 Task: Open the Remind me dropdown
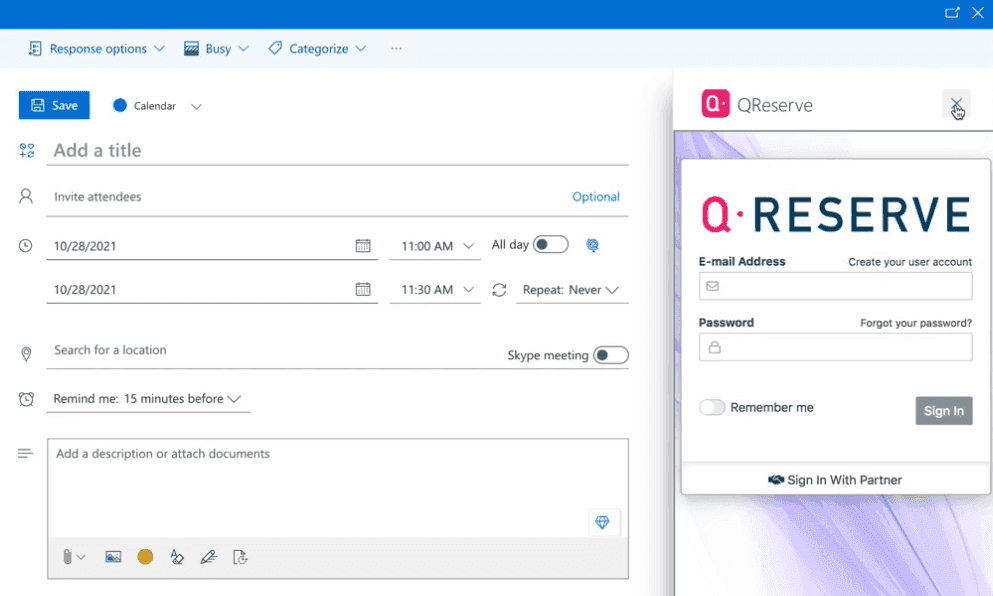(x=148, y=398)
